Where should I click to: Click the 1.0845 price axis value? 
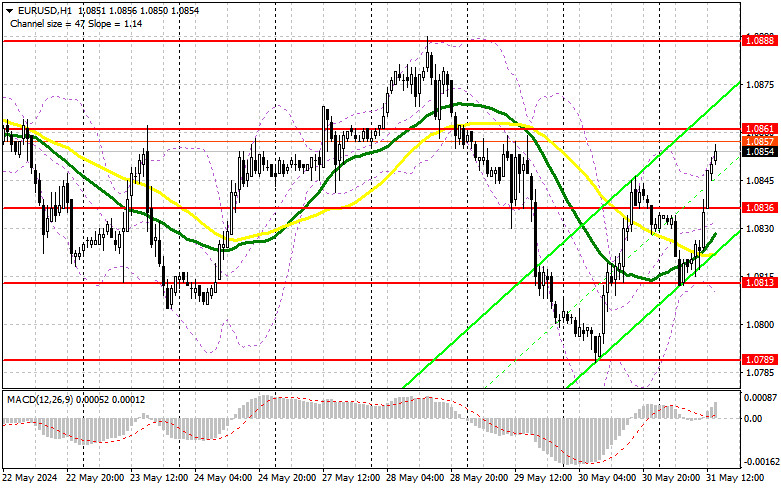[x=760, y=181]
